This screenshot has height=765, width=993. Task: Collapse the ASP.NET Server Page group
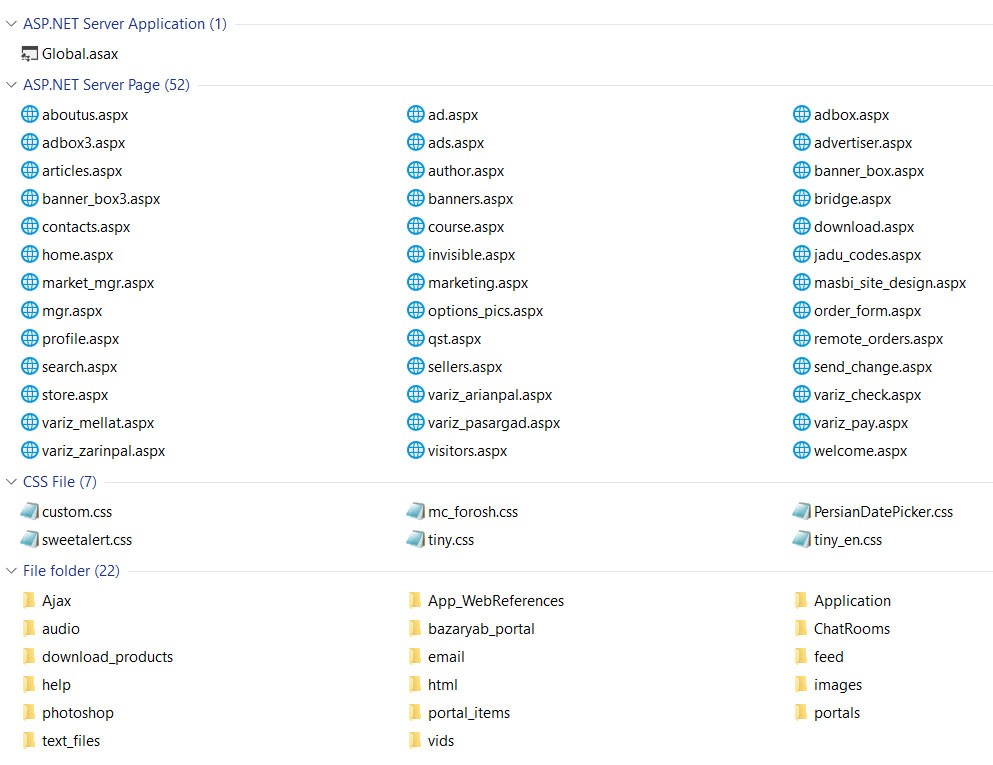[11, 85]
